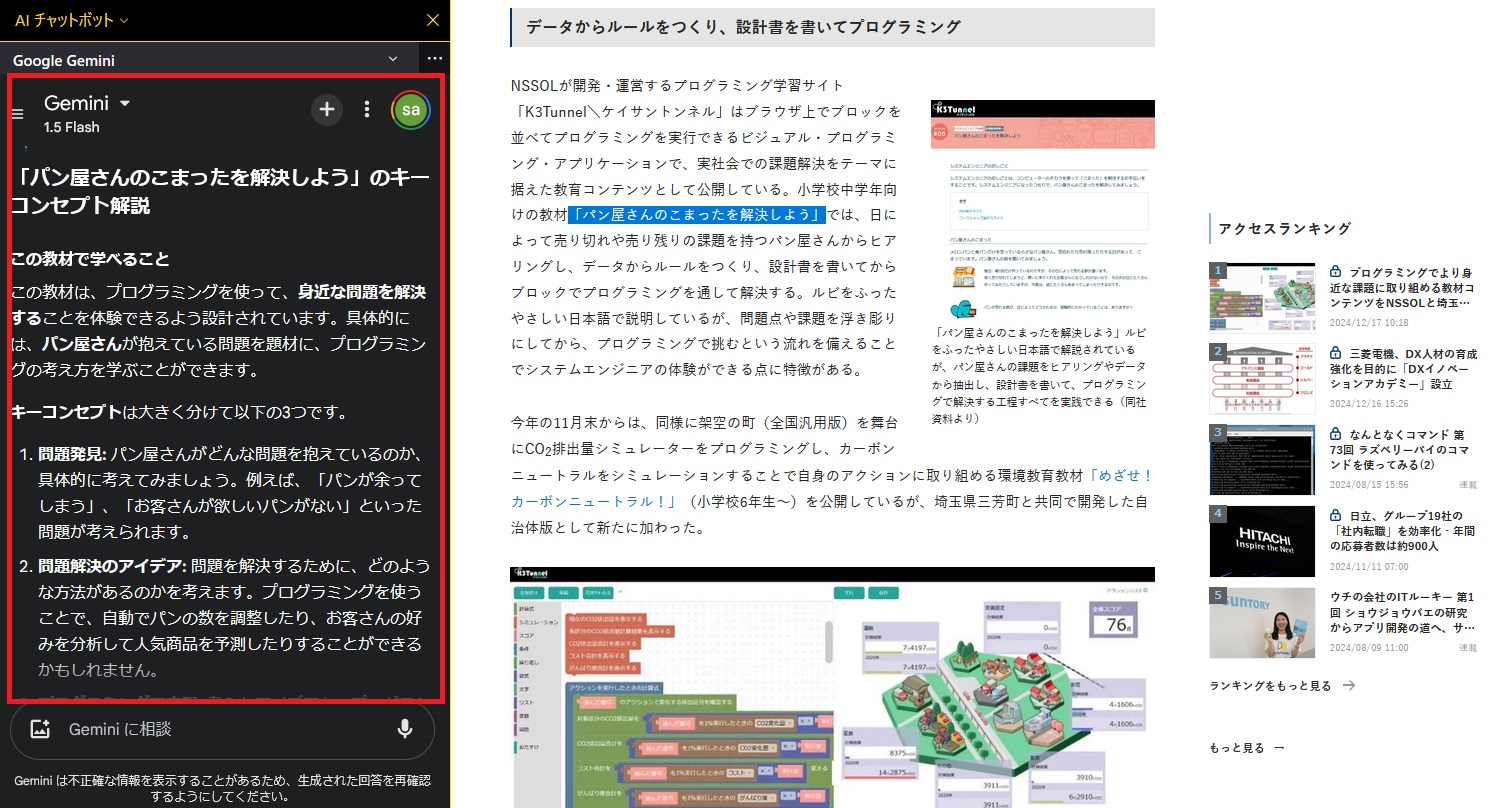Upload an image in the Gemini prompt
Image resolution: width=1490 pixels, height=808 pixels.
click(x=40, y=729)
